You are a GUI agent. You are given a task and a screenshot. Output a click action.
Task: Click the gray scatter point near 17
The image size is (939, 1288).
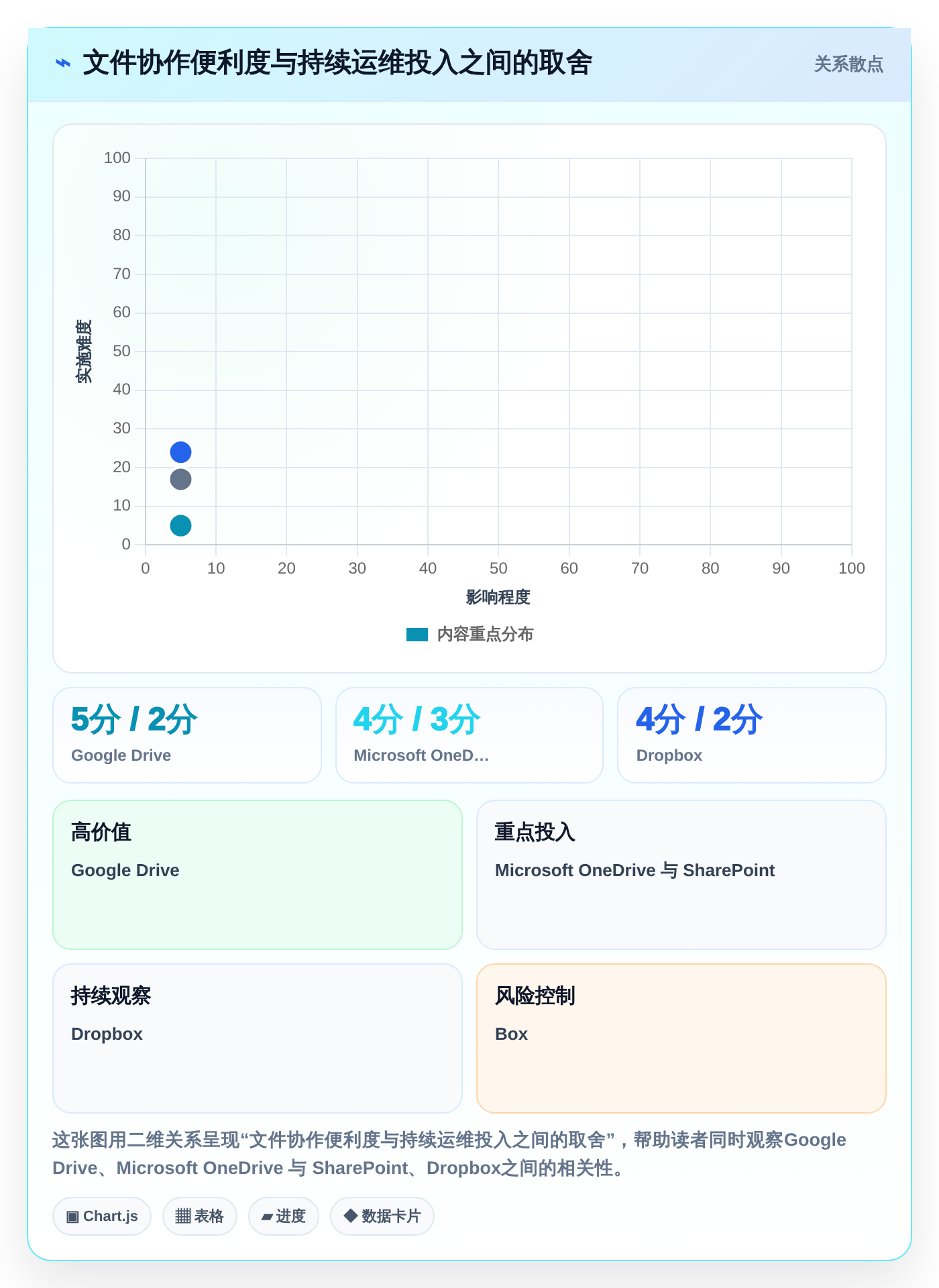tap(180, 479)
